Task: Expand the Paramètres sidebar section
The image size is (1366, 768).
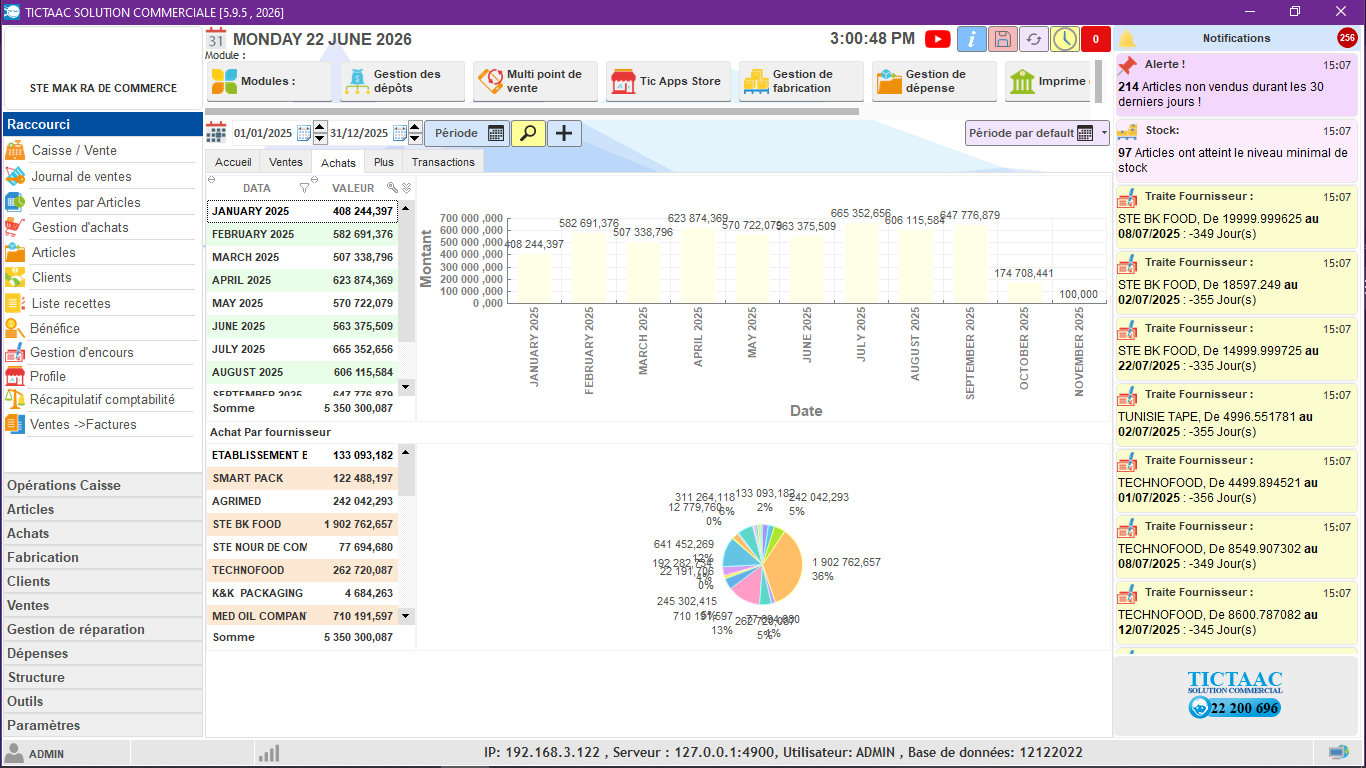Action: 103,725
